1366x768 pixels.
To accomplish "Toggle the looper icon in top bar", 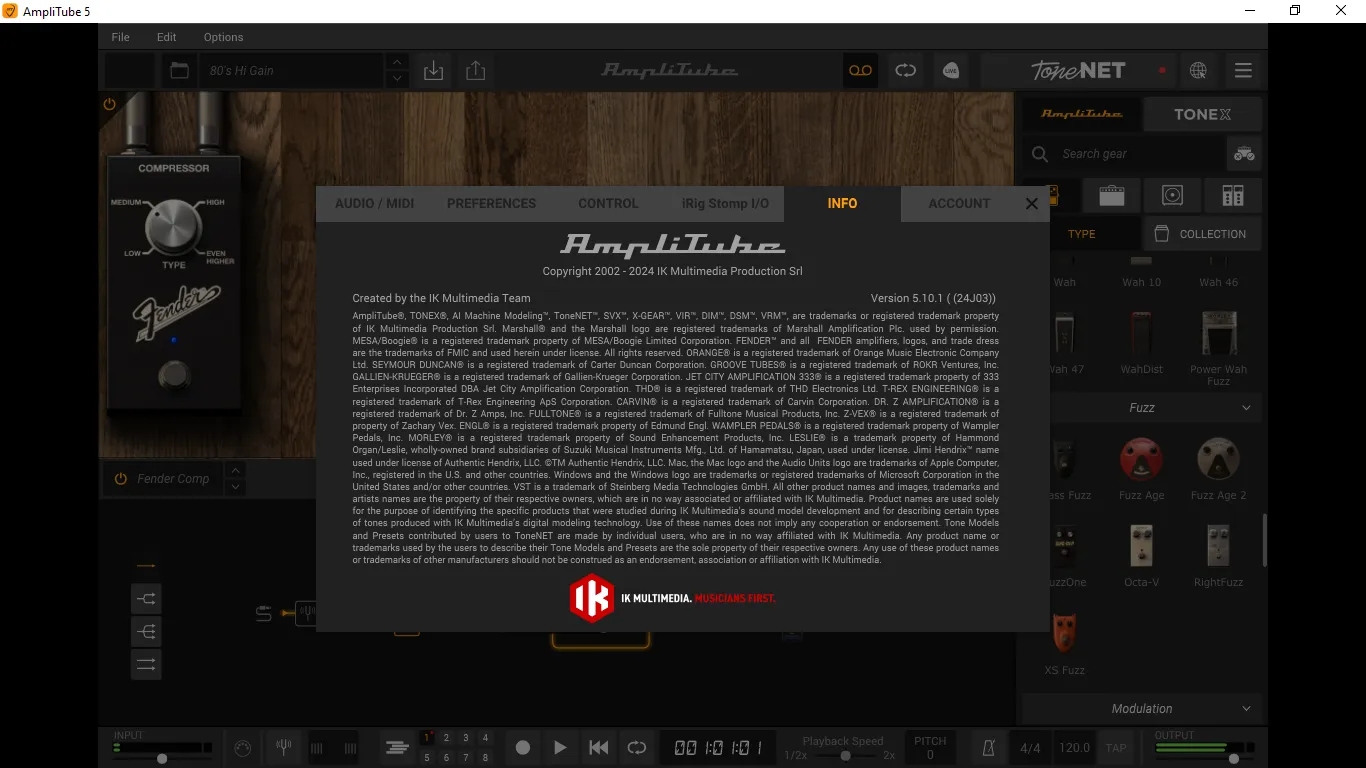I will click(x=905, y=70).
